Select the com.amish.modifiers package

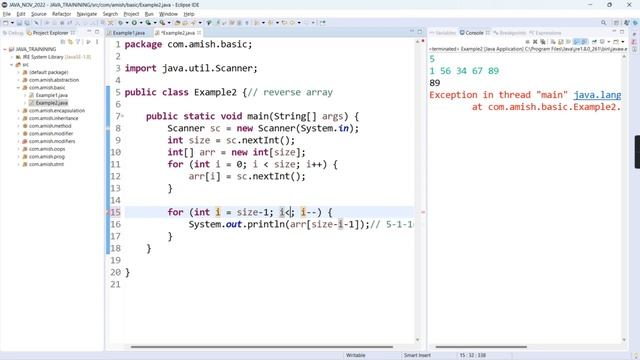(52, 141)
